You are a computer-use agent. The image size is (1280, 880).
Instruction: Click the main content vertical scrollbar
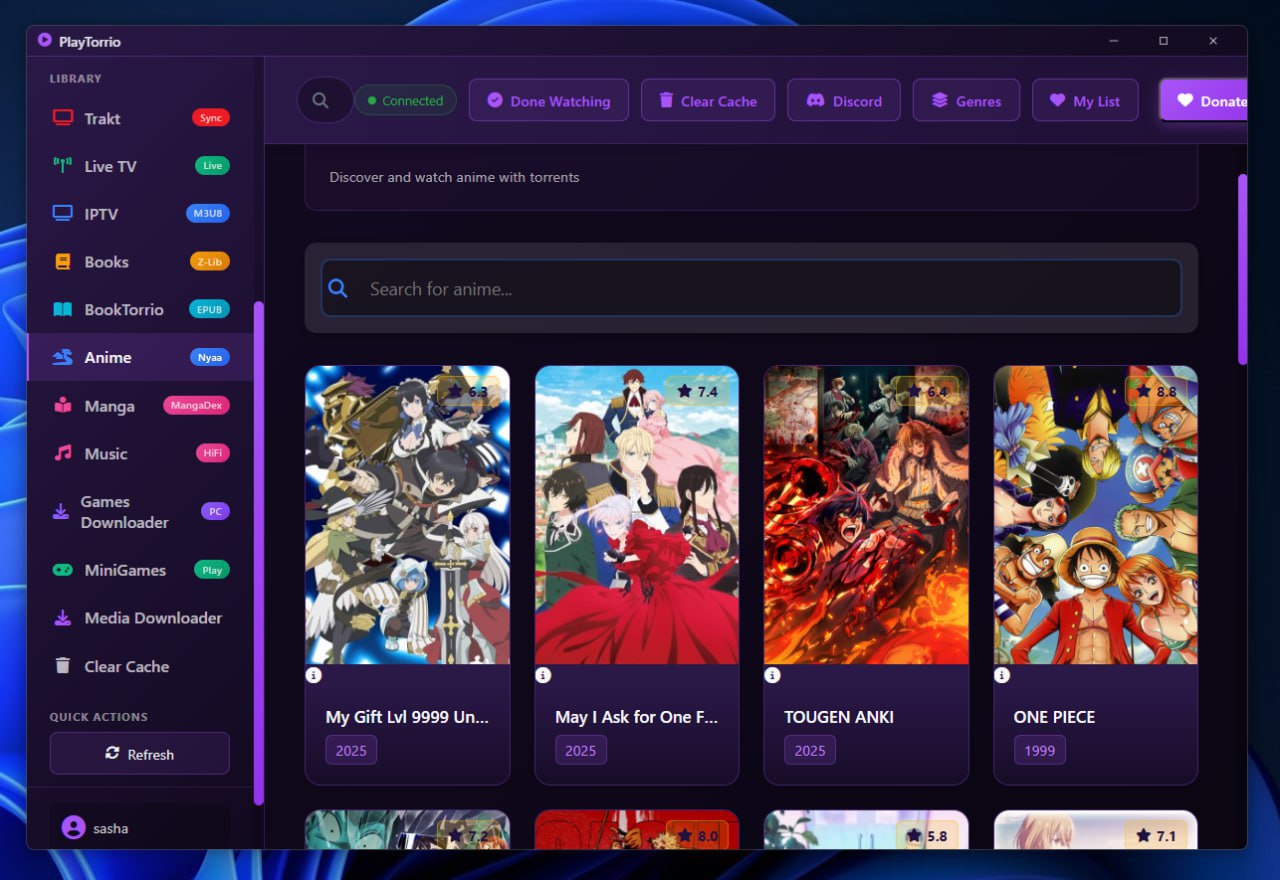[1243, 270]
